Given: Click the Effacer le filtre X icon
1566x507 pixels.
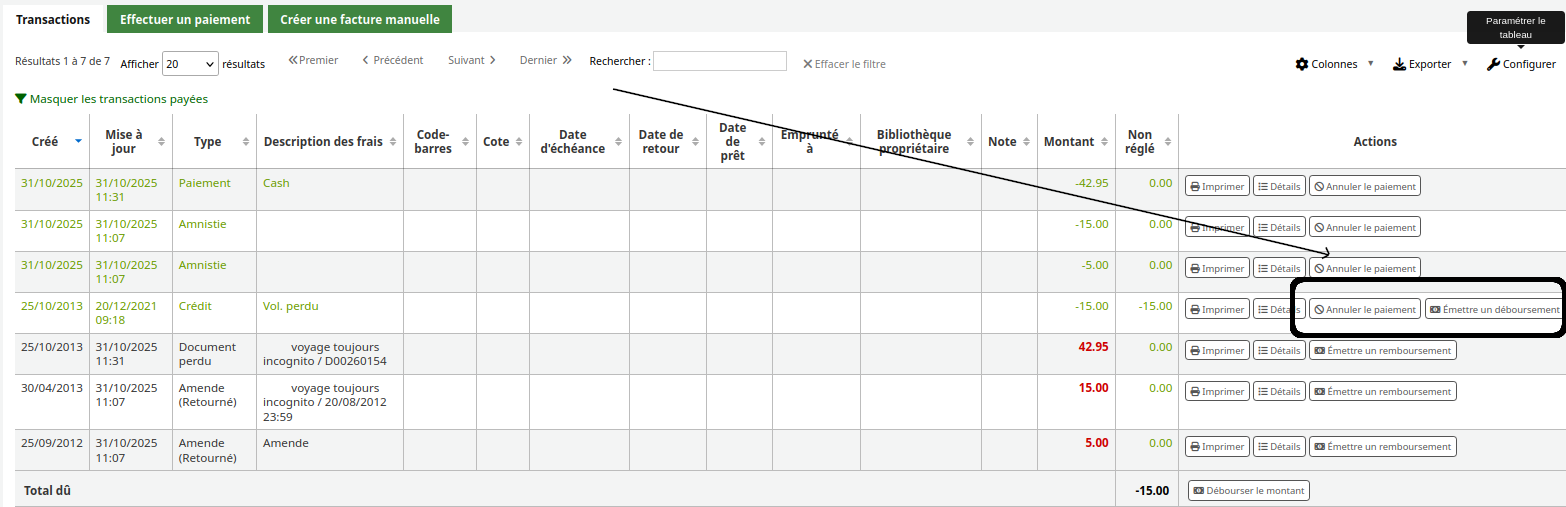Looking at the screenshot, I should point(808,64).
